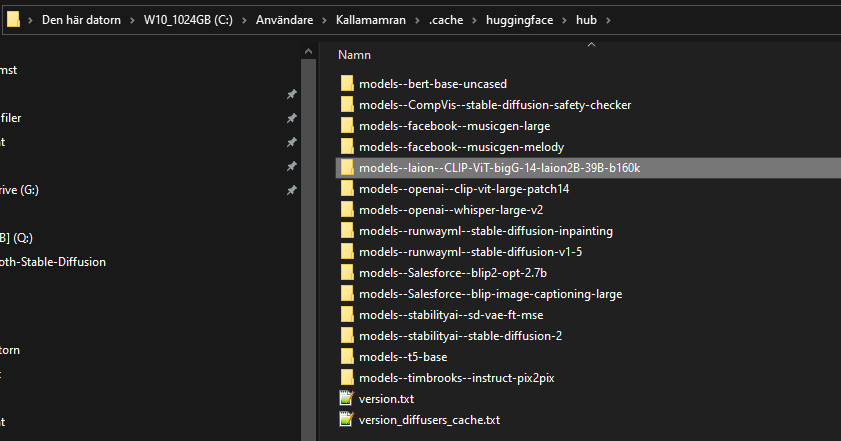Click the folder icon in the address bar

point(13,20)
